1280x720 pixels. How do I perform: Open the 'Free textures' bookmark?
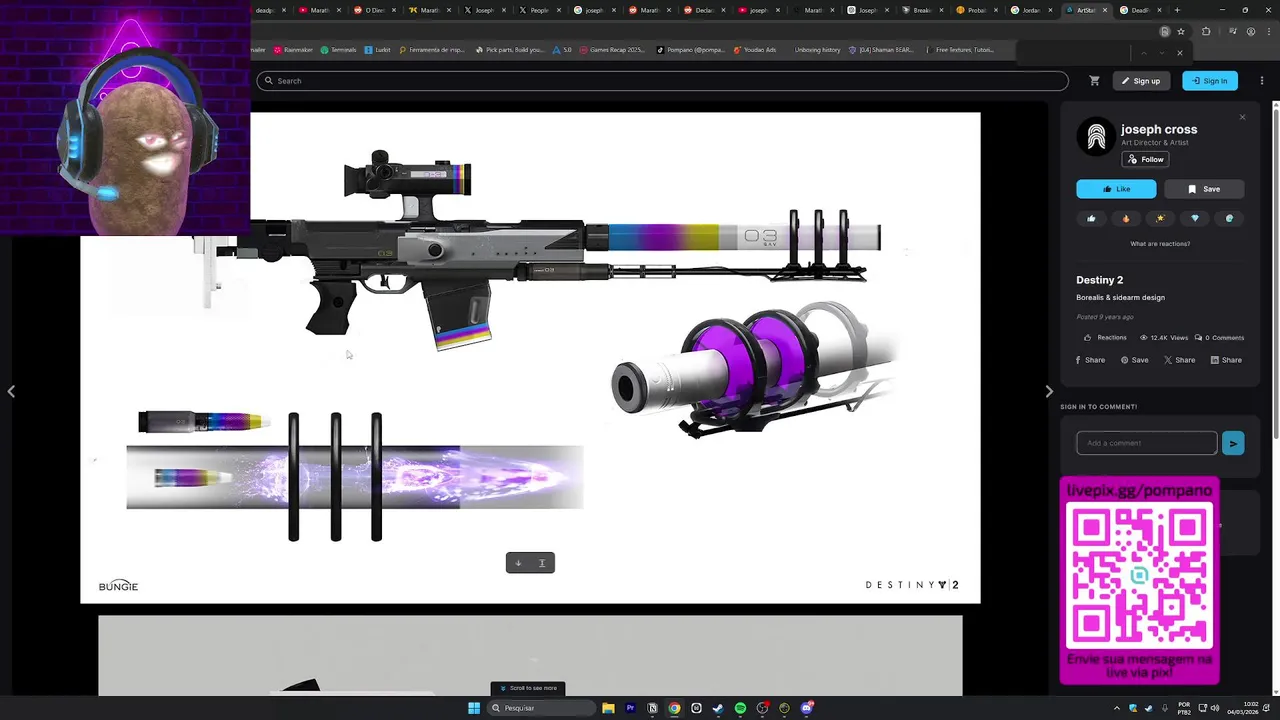(x=960, y=50)
